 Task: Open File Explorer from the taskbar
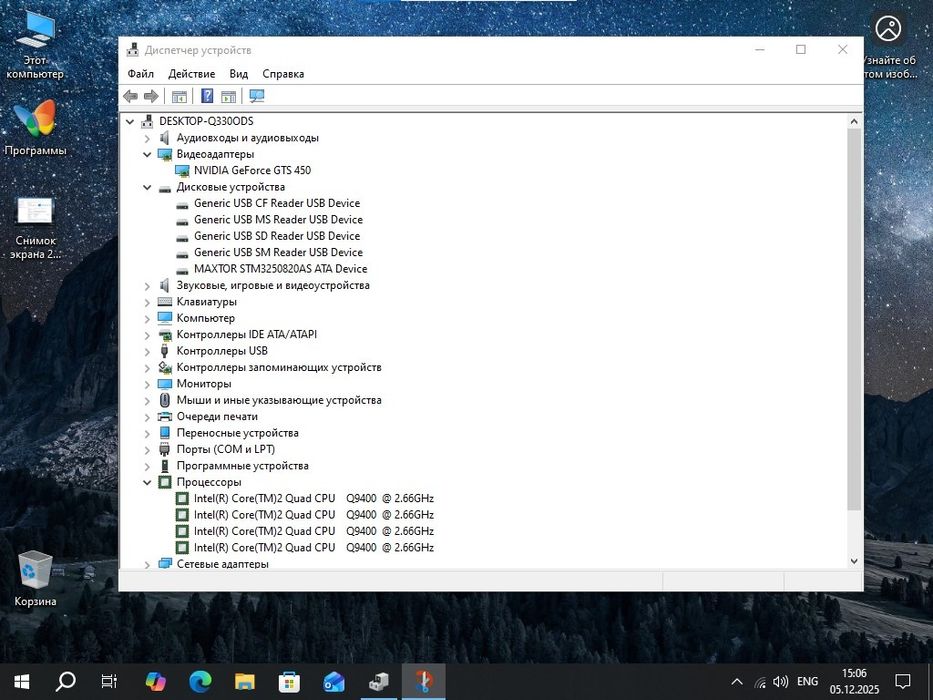[245, 682]
